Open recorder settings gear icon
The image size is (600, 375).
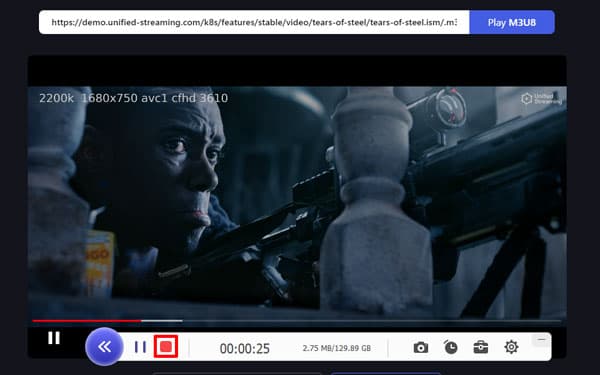coord(511,347)
